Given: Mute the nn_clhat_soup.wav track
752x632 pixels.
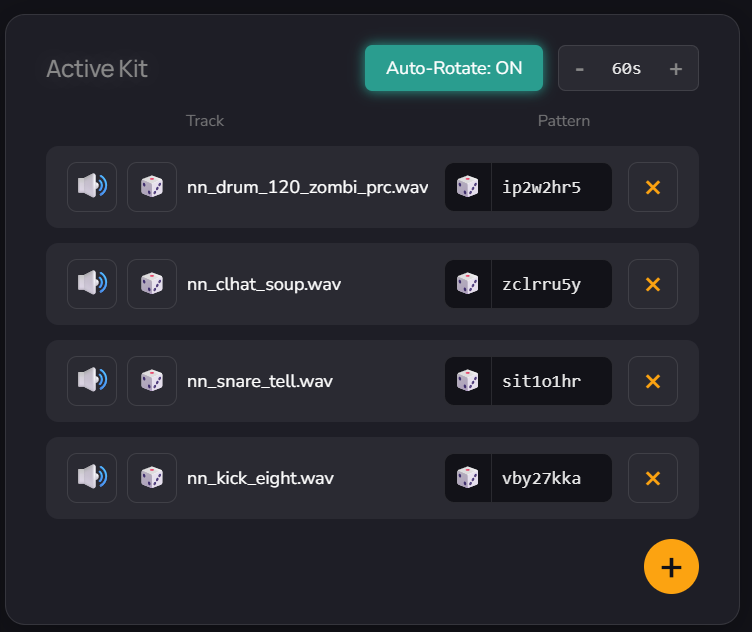Looking at the screenshot, I should tap(92, 284).
